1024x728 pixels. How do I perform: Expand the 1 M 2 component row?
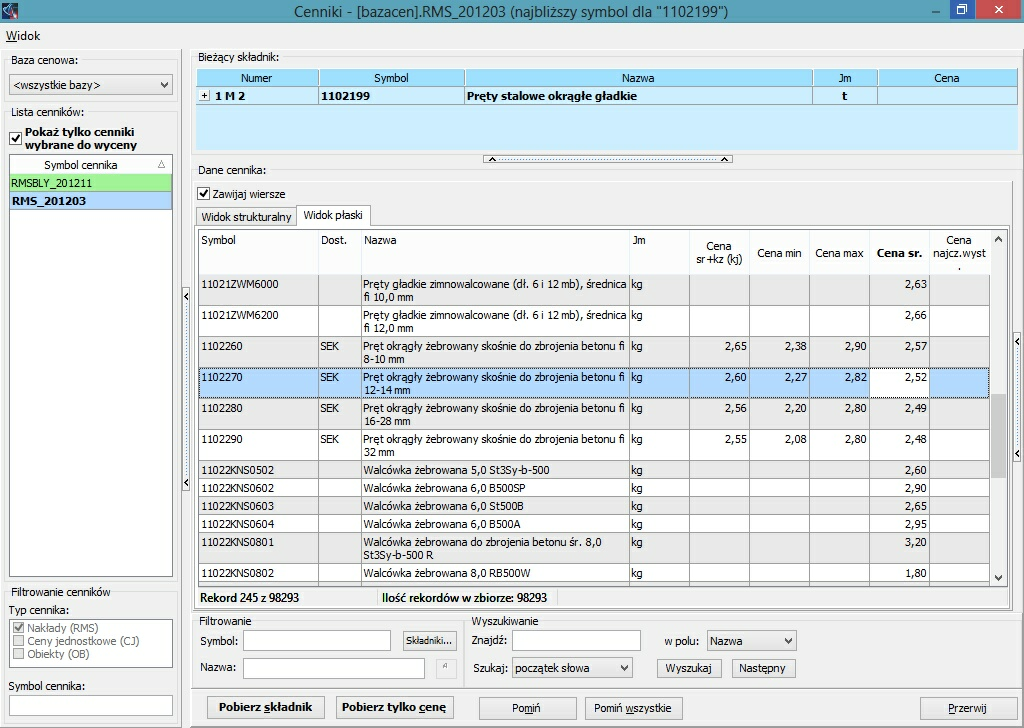(x=204, y=96)
